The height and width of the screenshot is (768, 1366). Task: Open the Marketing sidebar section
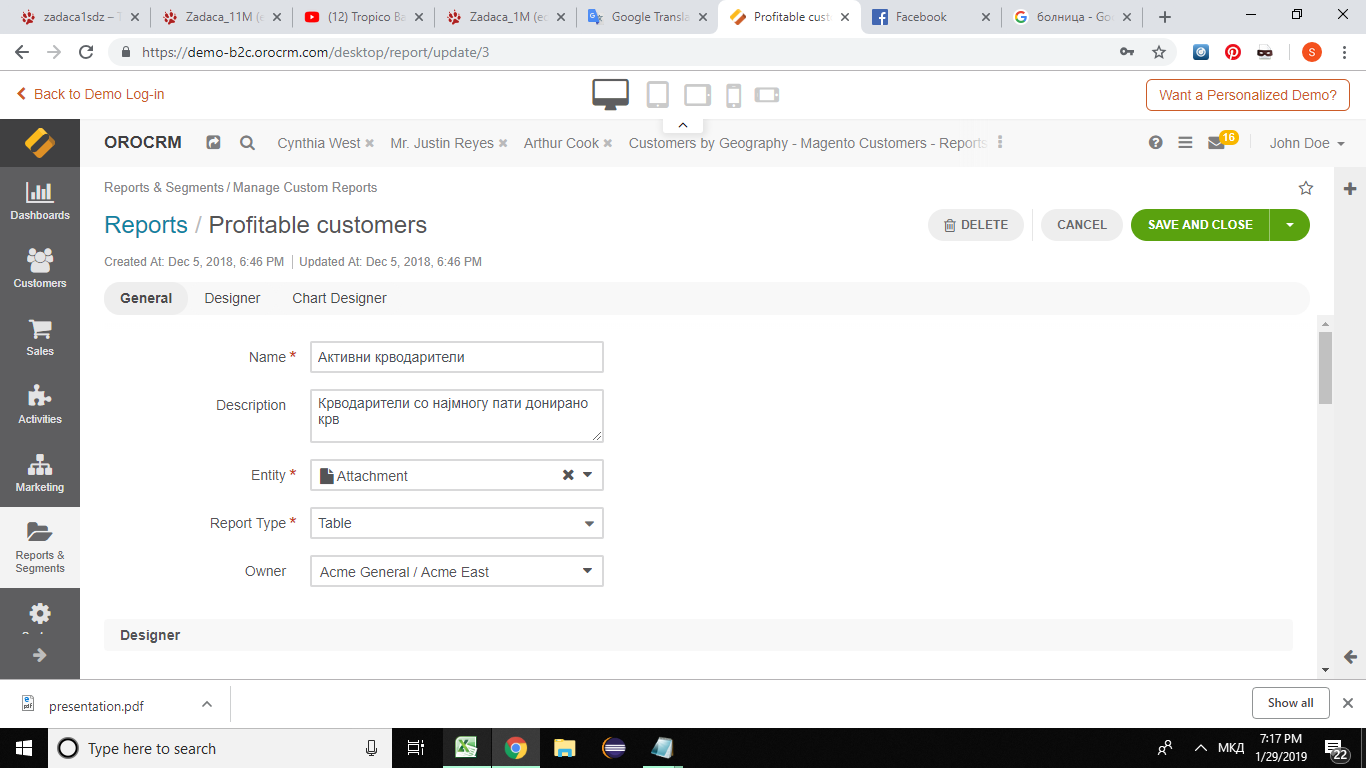coord(40,472)
